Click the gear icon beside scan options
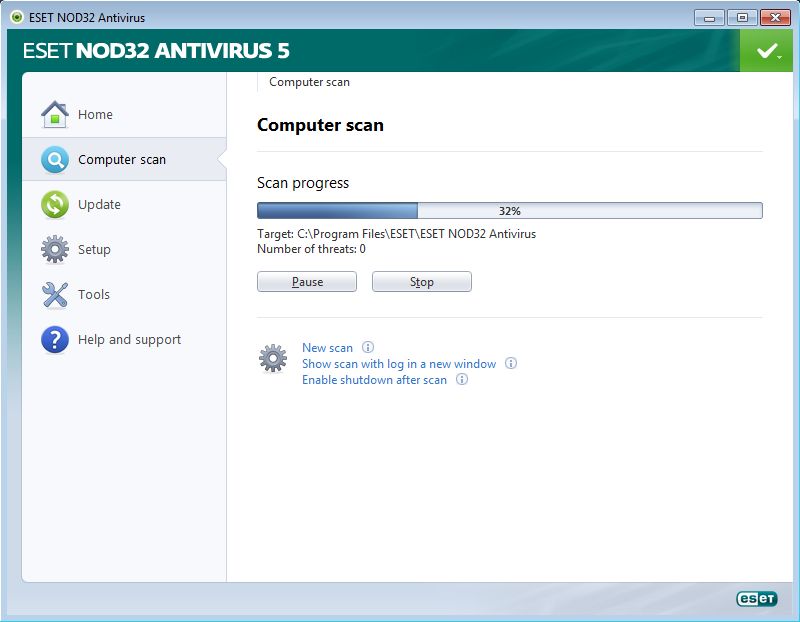Viewport: 800px width, 622px height. (273, 358)
